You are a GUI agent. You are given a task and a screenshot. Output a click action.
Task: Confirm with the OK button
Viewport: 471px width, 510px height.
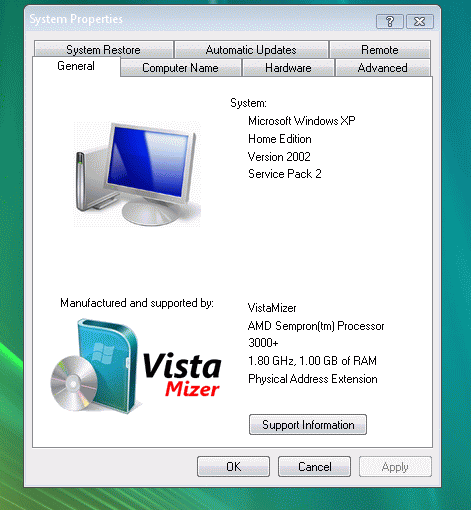233,467
